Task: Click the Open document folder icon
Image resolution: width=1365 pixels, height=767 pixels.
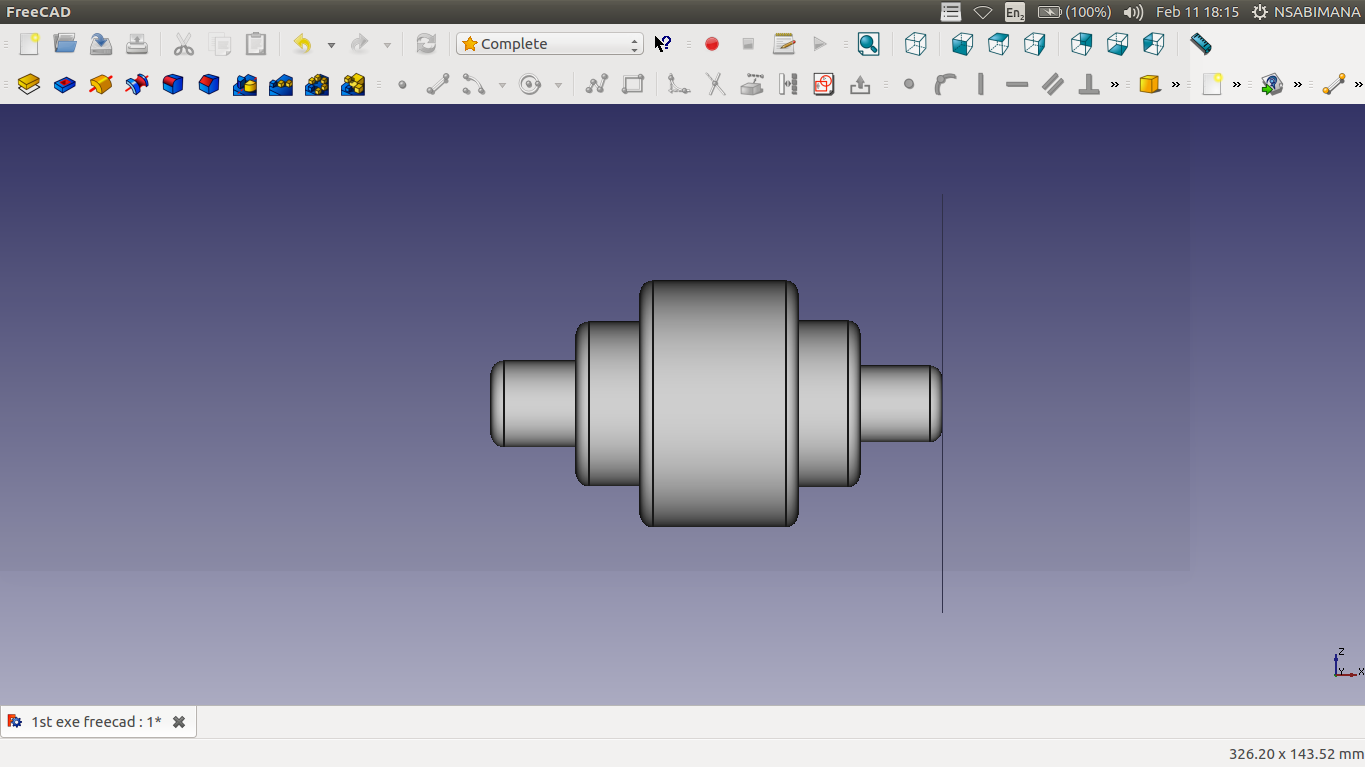Action: click(65, 44)
